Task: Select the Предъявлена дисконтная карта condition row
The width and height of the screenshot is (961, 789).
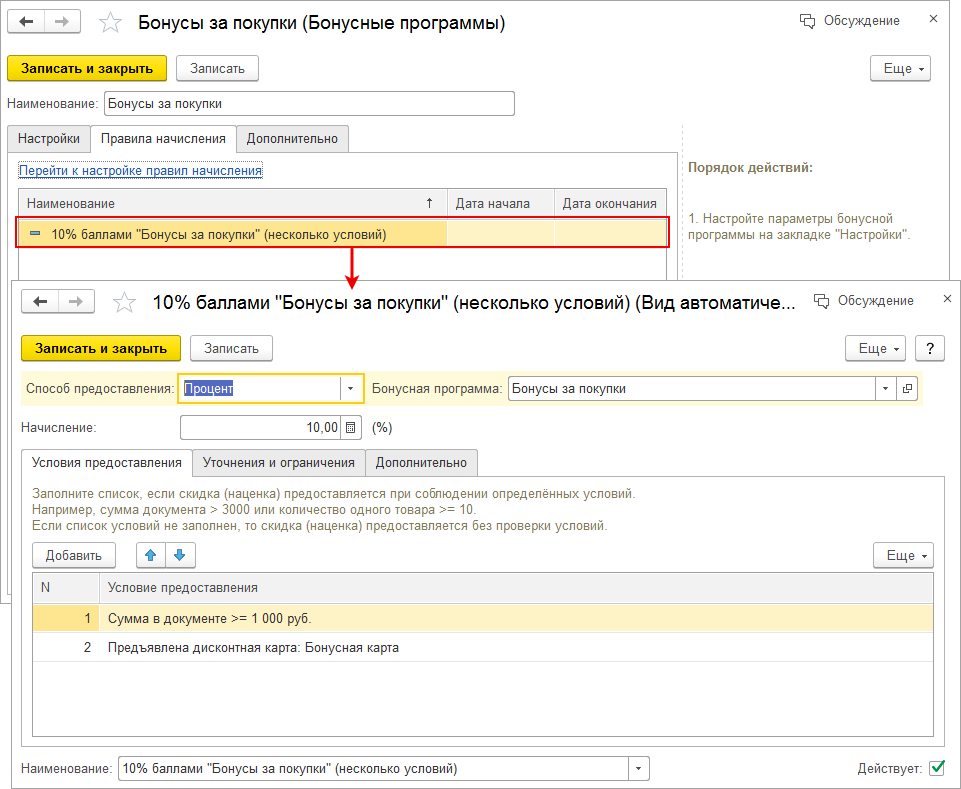Action: tap(253, 648)
